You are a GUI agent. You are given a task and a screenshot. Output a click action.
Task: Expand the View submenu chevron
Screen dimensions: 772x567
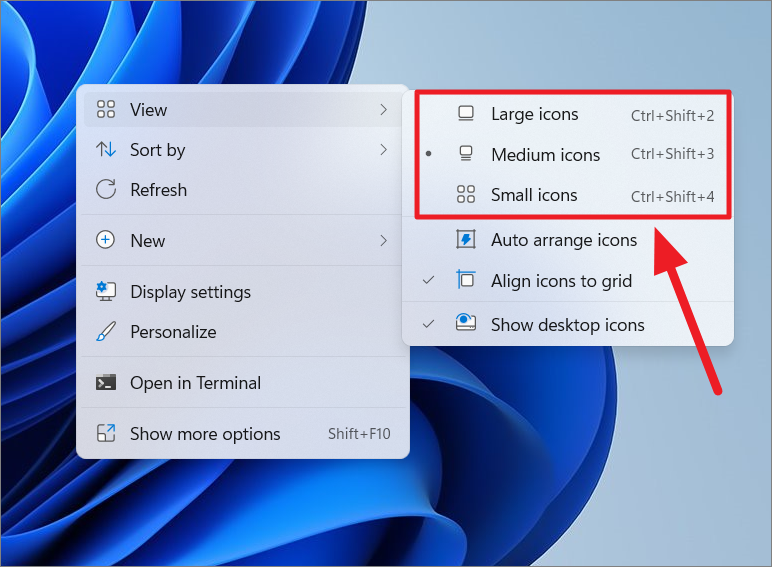coord(384,109)
